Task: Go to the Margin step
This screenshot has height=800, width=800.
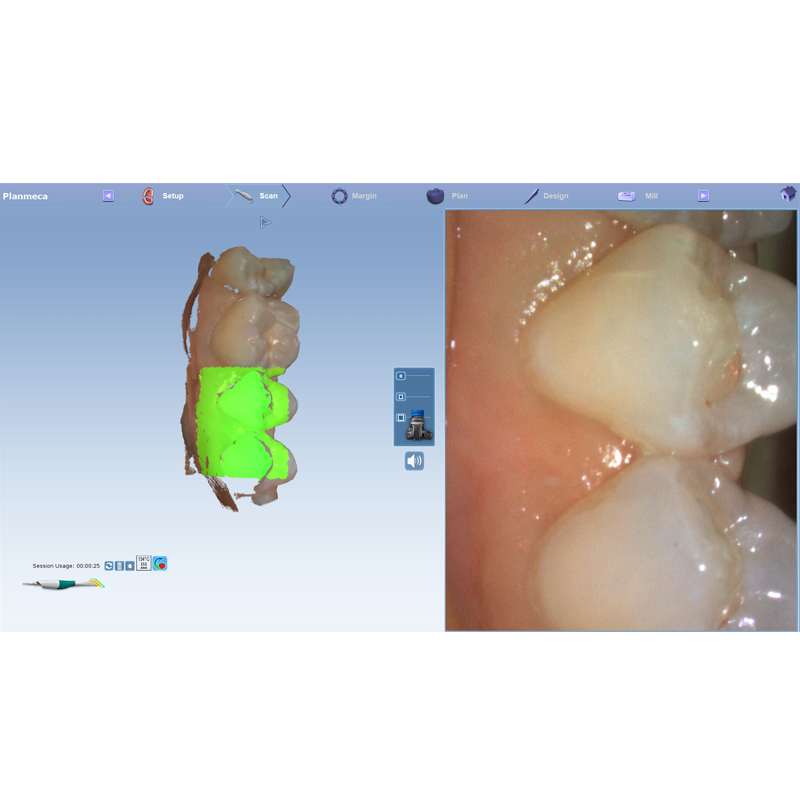Action: coord(354,196)
